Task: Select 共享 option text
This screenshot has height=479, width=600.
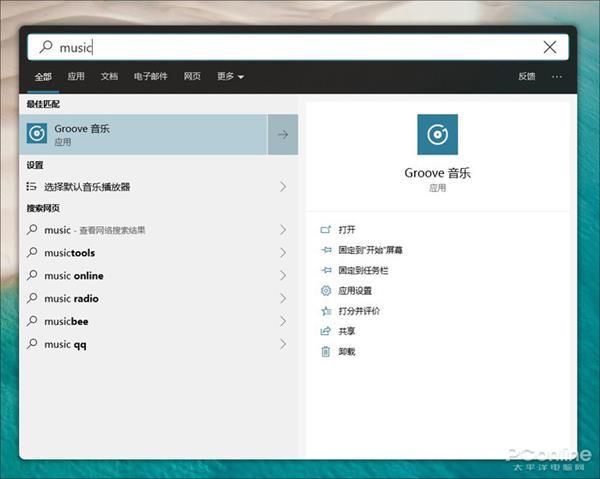Action: tap(347, 331)
